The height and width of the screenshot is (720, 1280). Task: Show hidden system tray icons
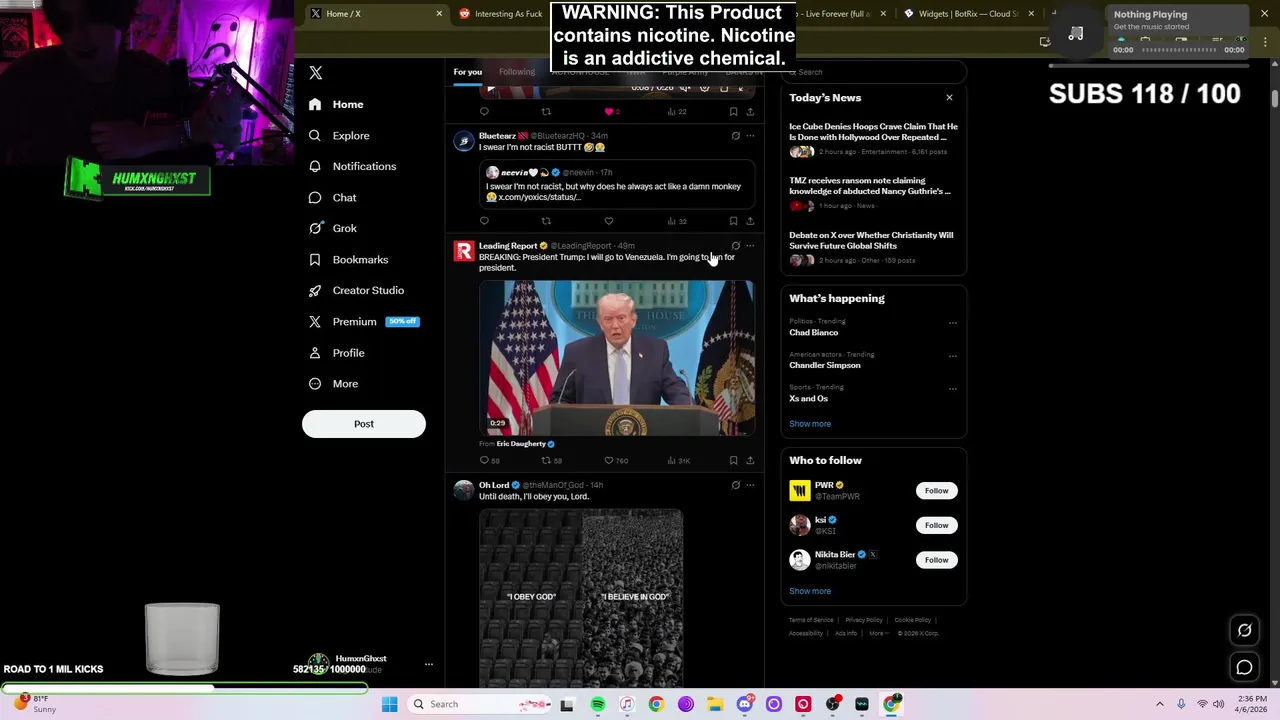[x=1160, y=704]
